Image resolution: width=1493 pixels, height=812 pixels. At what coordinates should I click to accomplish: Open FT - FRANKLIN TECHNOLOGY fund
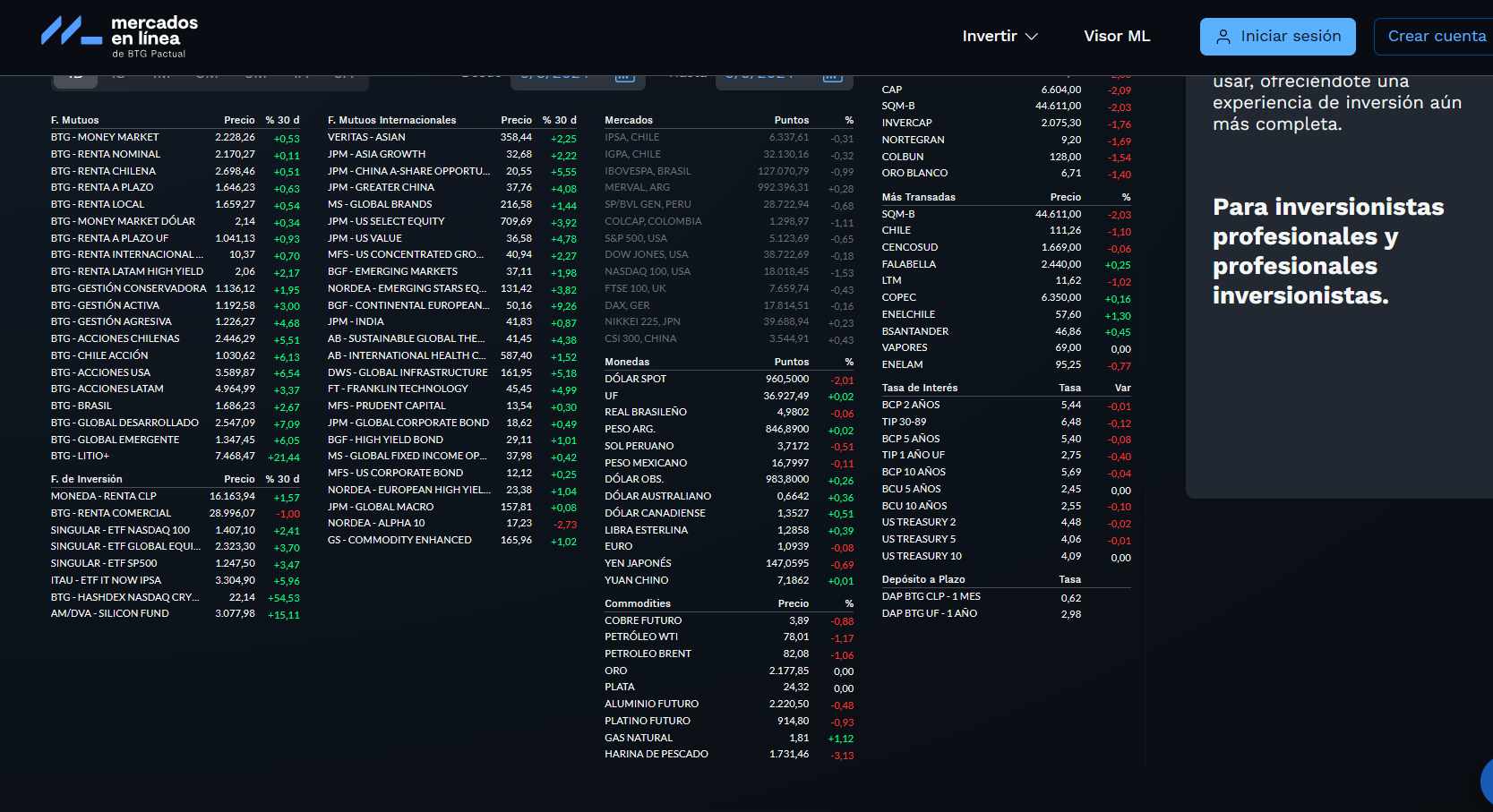pyautogui.click(x=452, y=389)
